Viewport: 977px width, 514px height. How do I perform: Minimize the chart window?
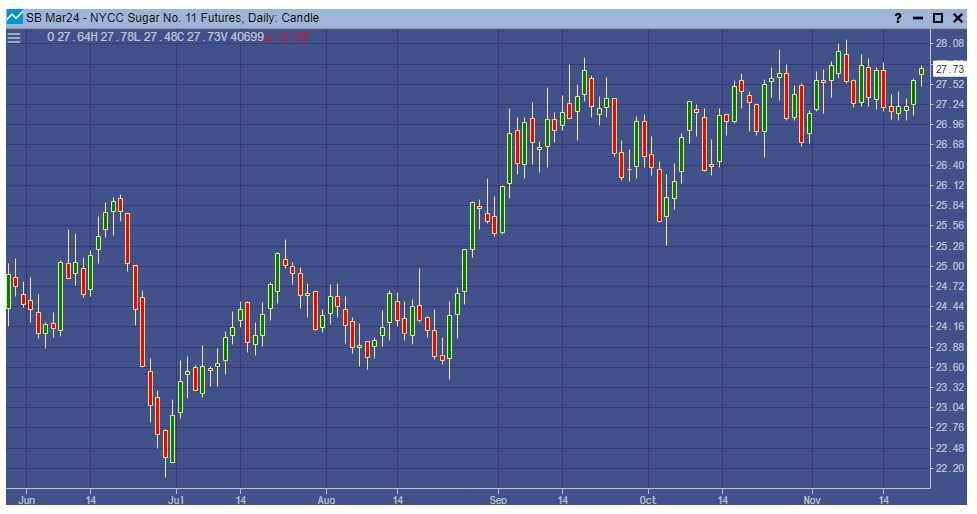[917, 18]
